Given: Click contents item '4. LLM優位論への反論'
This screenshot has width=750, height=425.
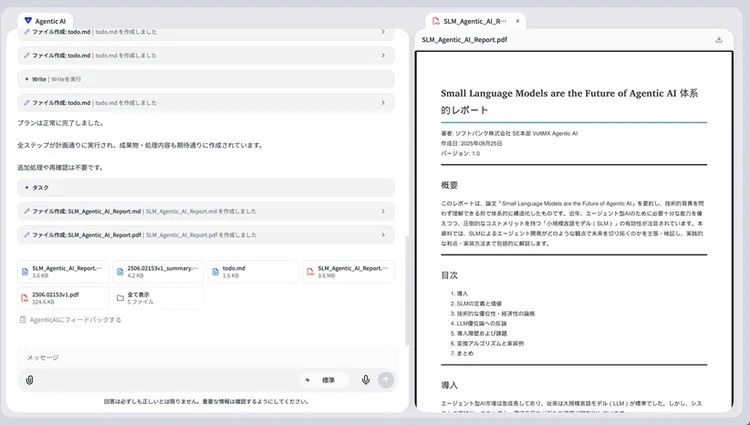Looking at the screenshot, I should click(x=479, y=324).
